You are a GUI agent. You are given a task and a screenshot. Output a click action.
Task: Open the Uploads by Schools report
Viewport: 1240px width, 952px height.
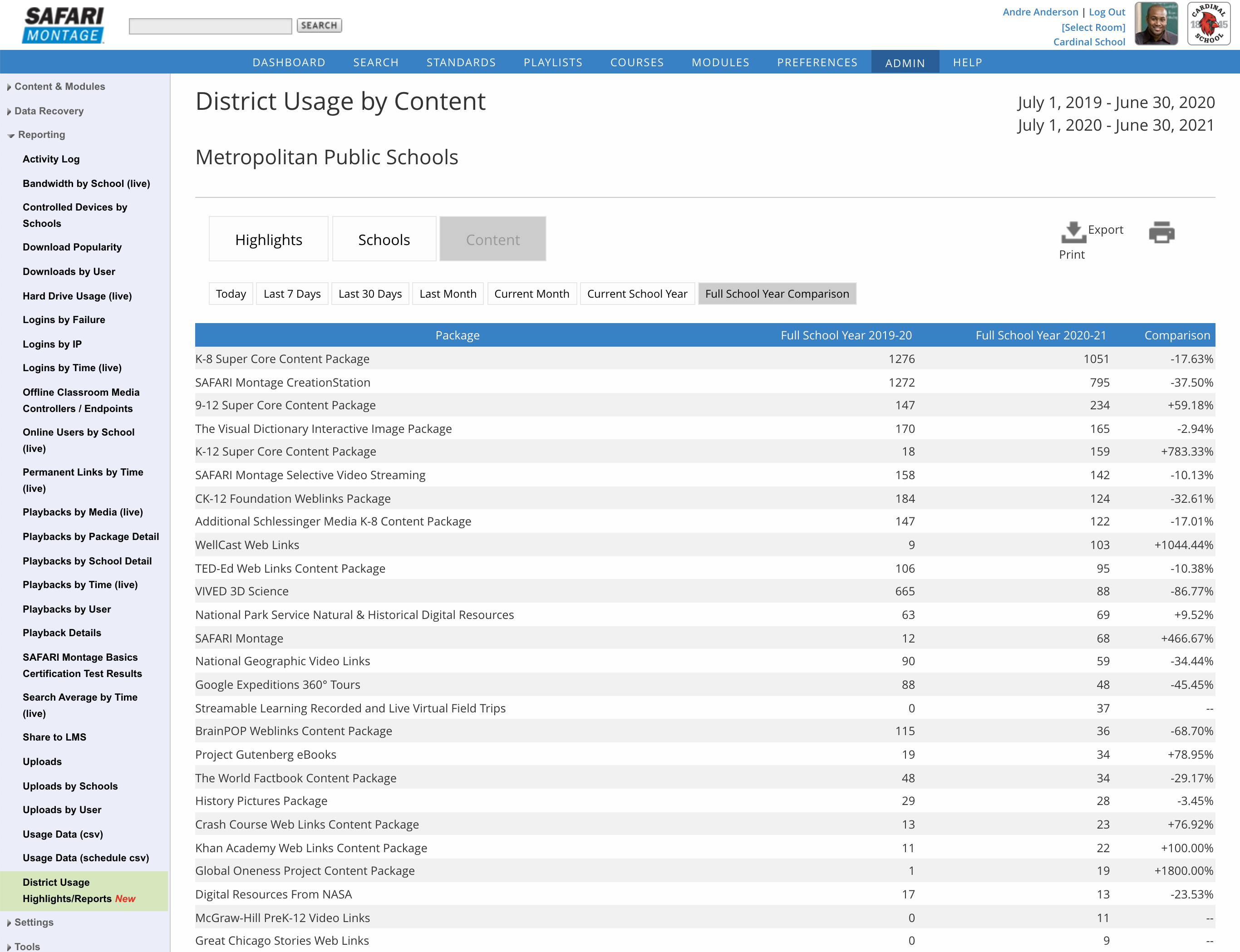(70, 786)
